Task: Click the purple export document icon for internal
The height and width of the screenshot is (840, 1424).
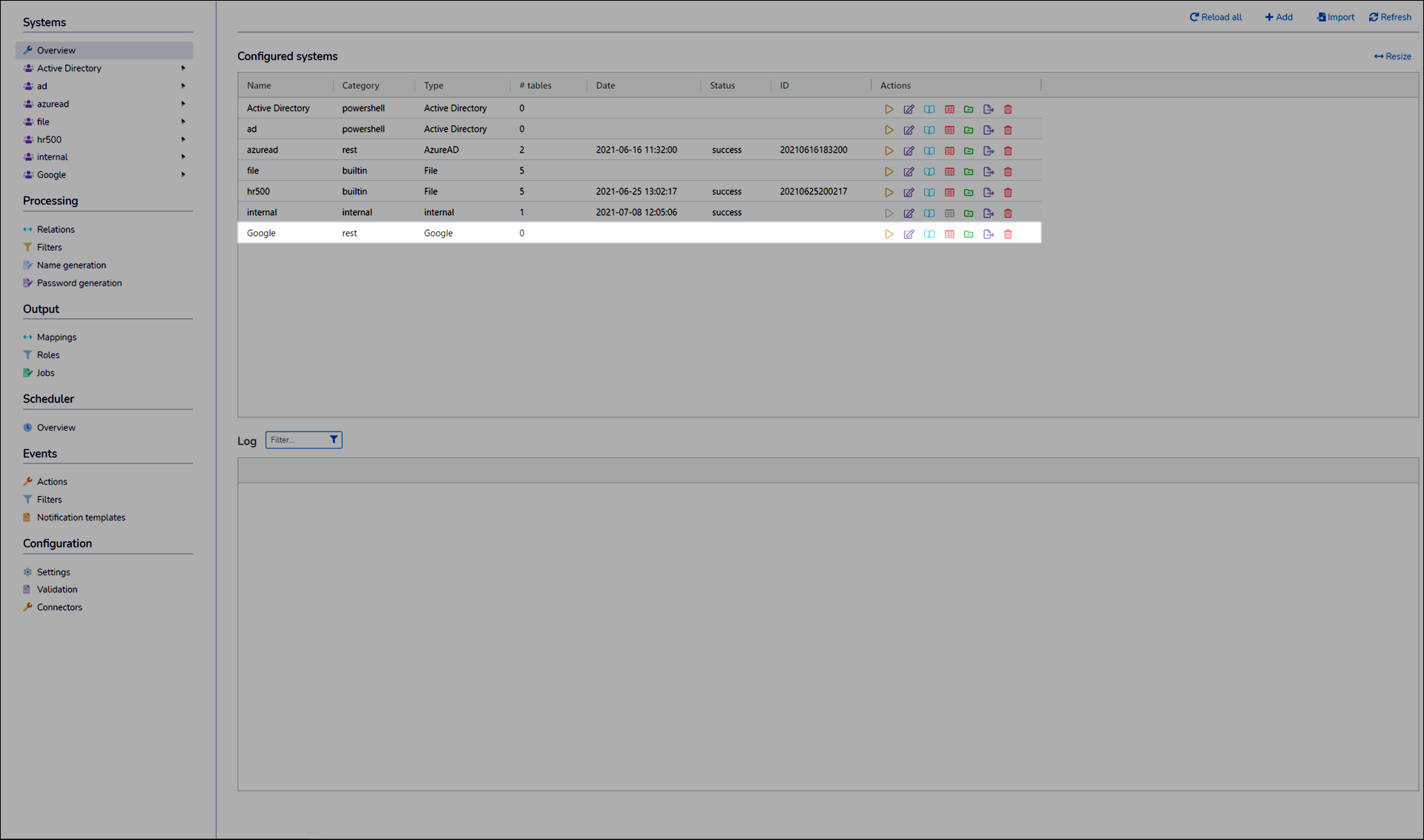Action: [x=988, y=214]
